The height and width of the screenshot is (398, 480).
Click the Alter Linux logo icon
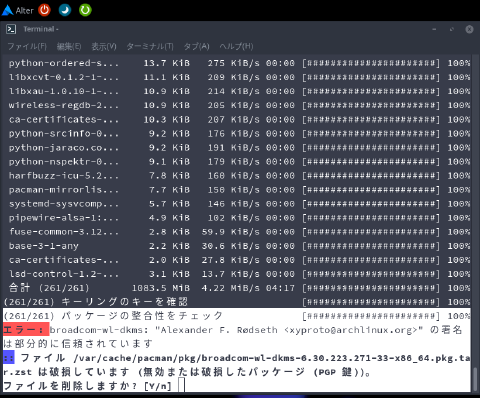(x=7, y=10)
